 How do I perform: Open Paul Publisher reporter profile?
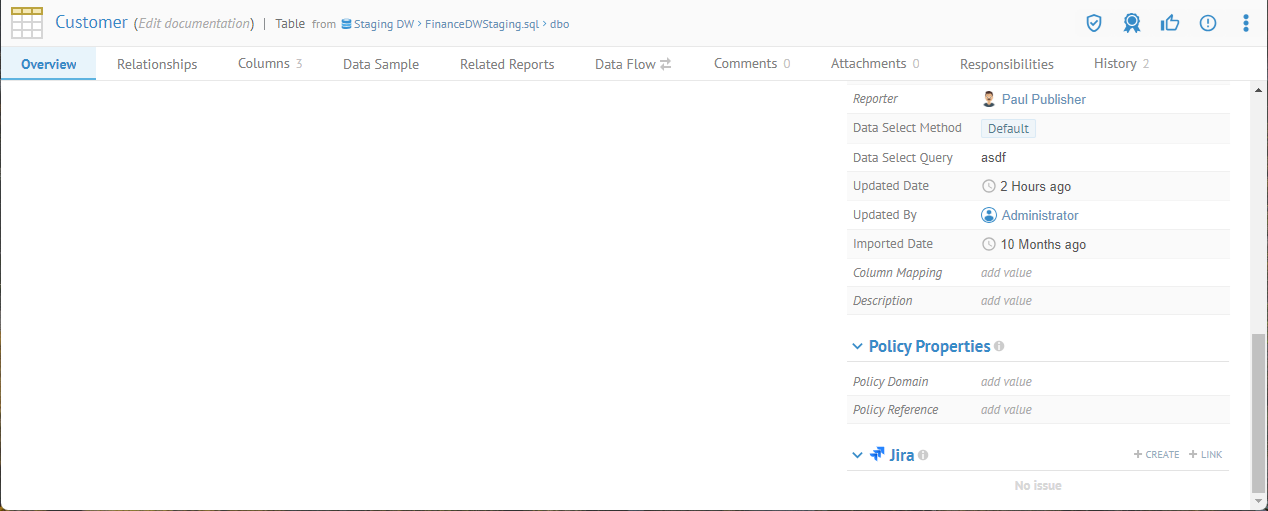1043,99
